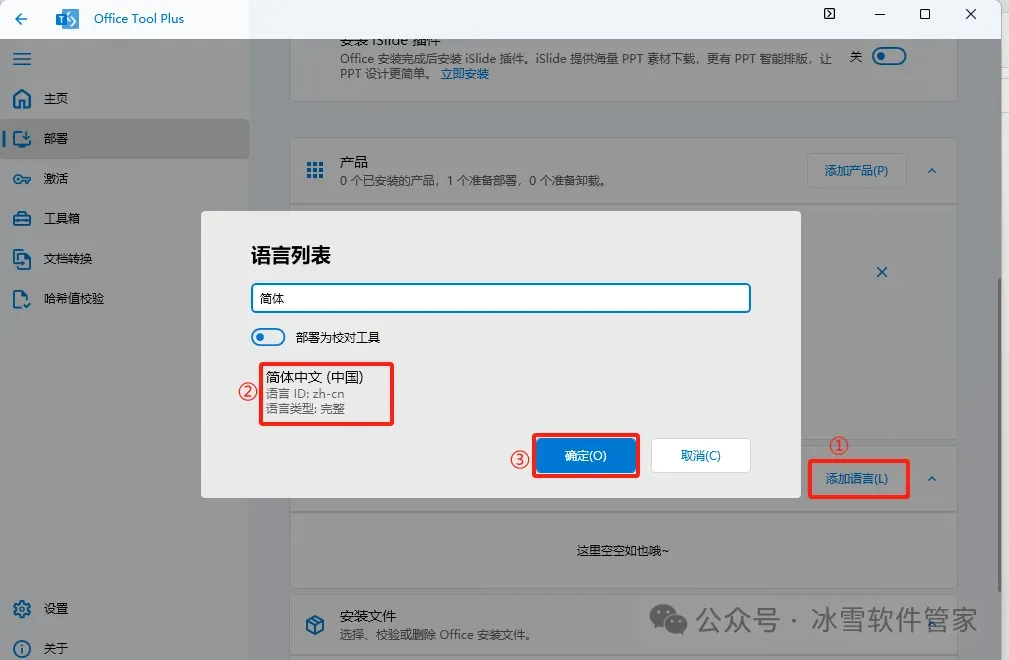Click the gear icon beside 设置
1009x660 pixels.
pyautogui.click(x=22, y=609)
